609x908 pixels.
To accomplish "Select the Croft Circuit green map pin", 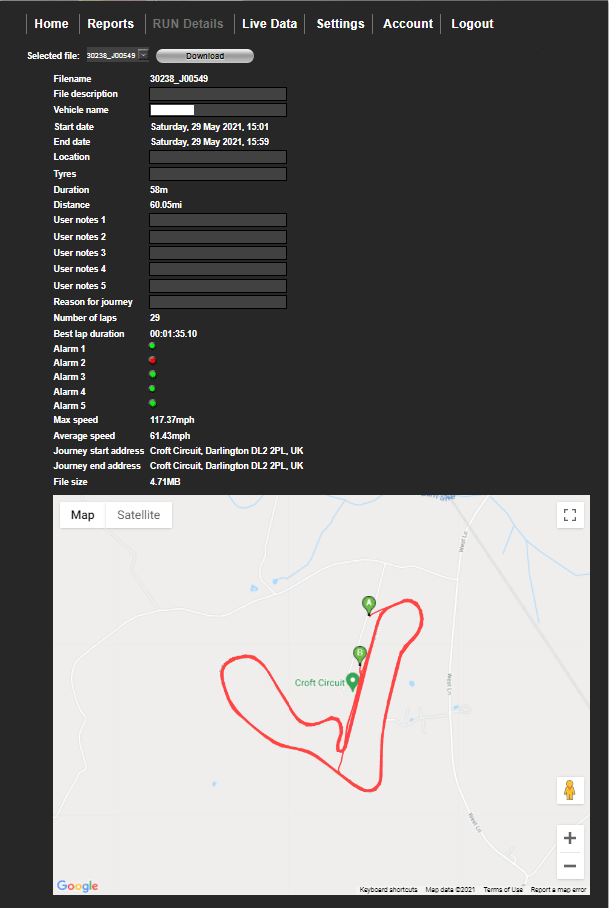I will (352, 679).
